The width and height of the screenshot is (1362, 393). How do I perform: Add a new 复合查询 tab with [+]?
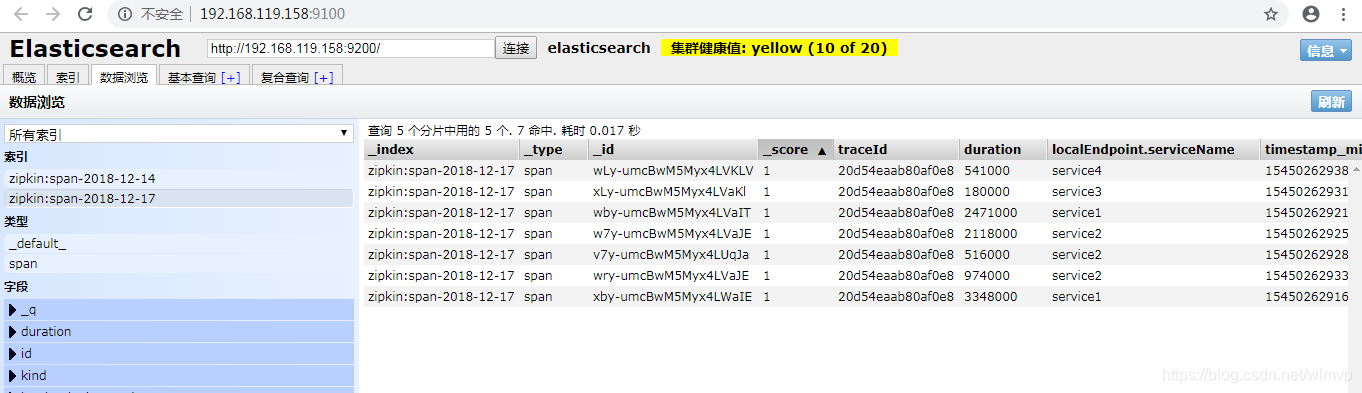point(324,77)
